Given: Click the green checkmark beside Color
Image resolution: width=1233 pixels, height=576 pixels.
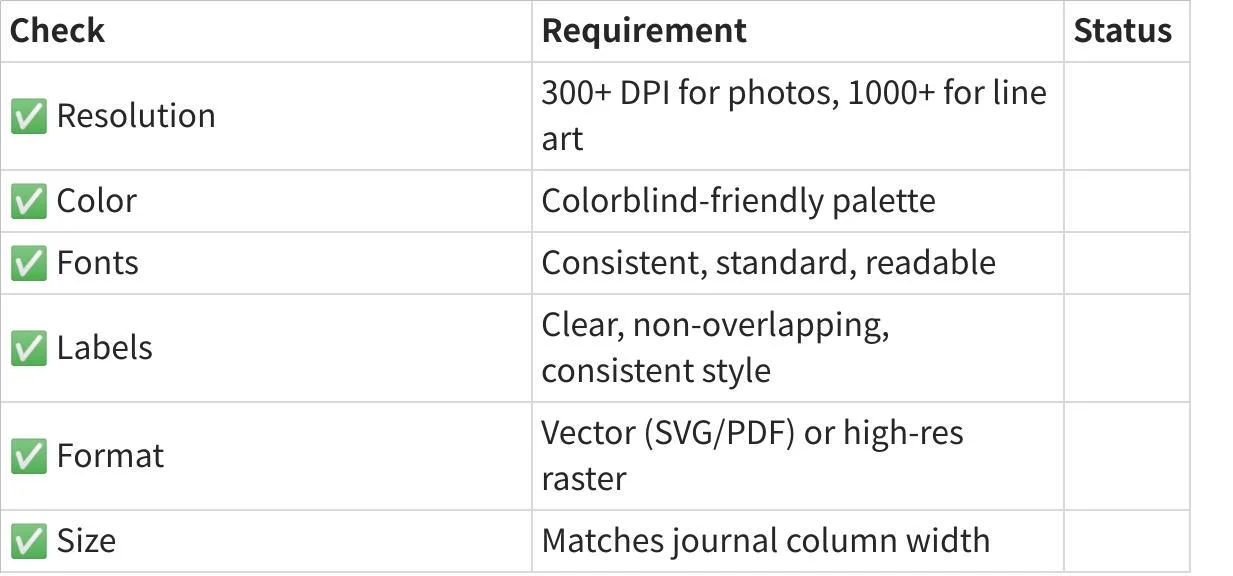Looking at the screenshot, I should [28, 201].
